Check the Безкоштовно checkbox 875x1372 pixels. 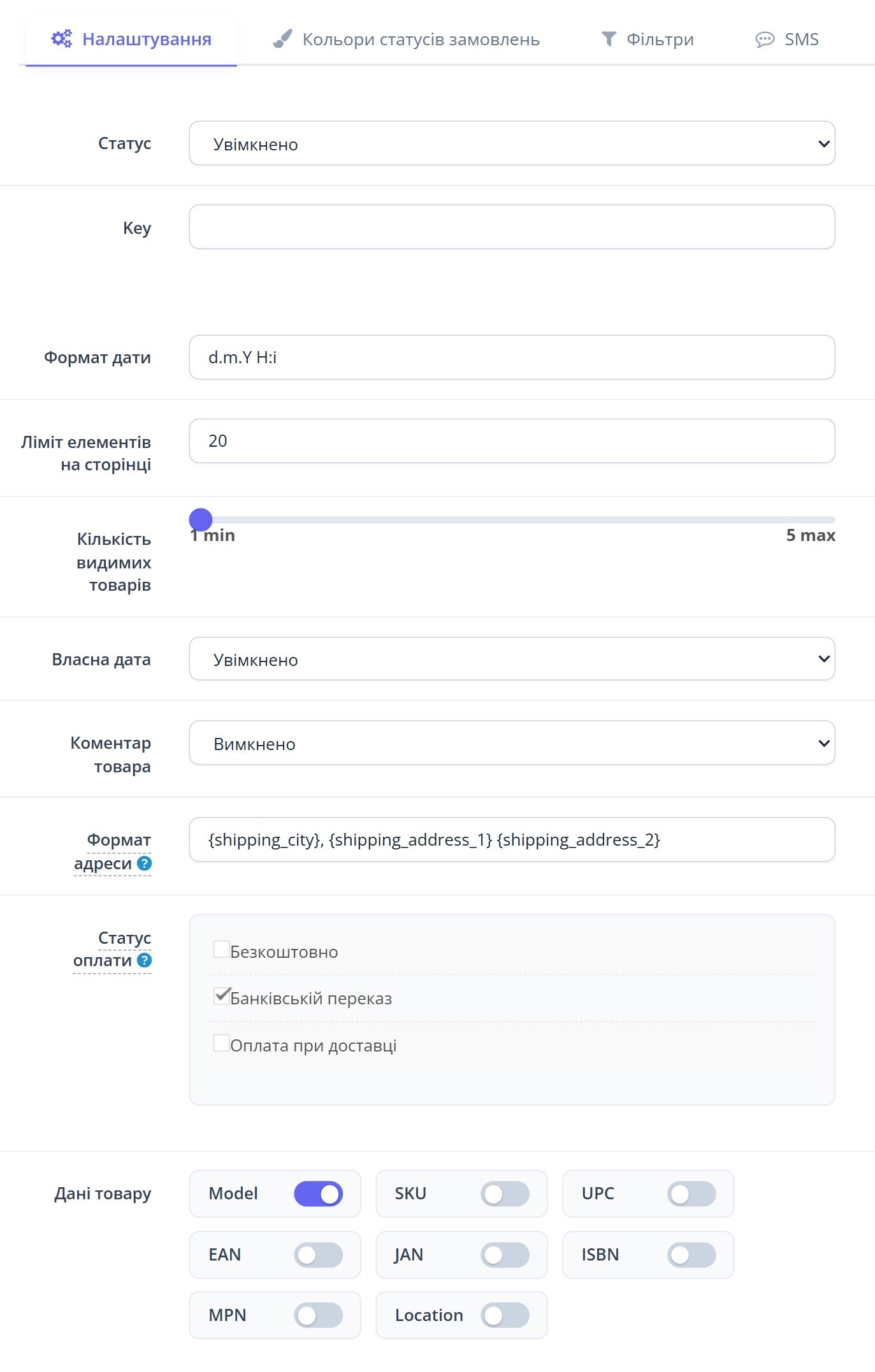[x=221, y=950]
